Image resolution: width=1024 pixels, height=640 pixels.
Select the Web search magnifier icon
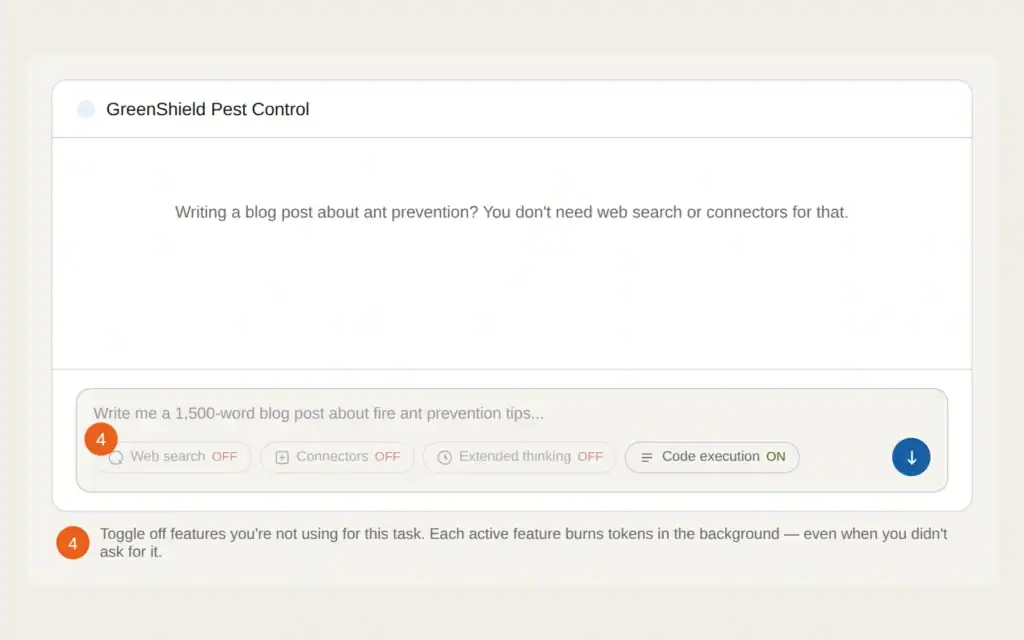point(117,457)
